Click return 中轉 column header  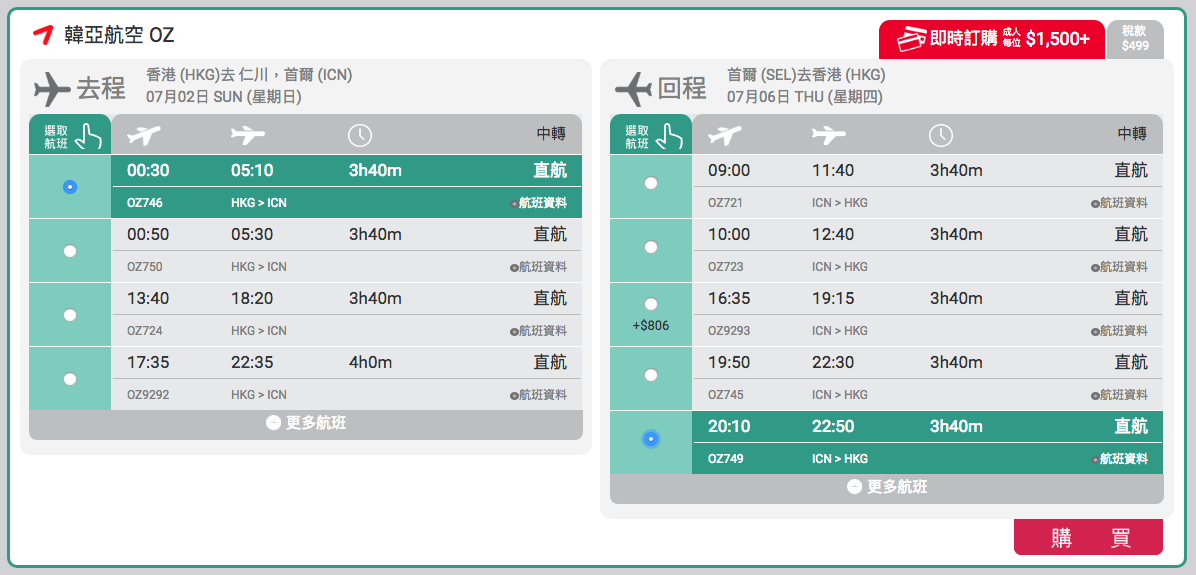[x=1132, y=134]
